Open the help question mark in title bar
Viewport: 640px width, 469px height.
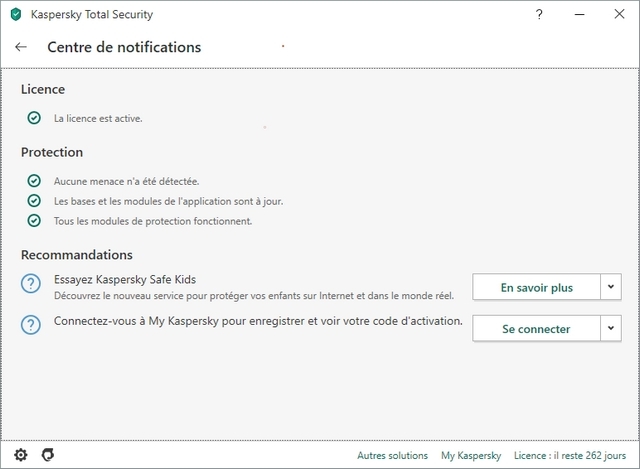pyautogui.click(x=540, y=15)
